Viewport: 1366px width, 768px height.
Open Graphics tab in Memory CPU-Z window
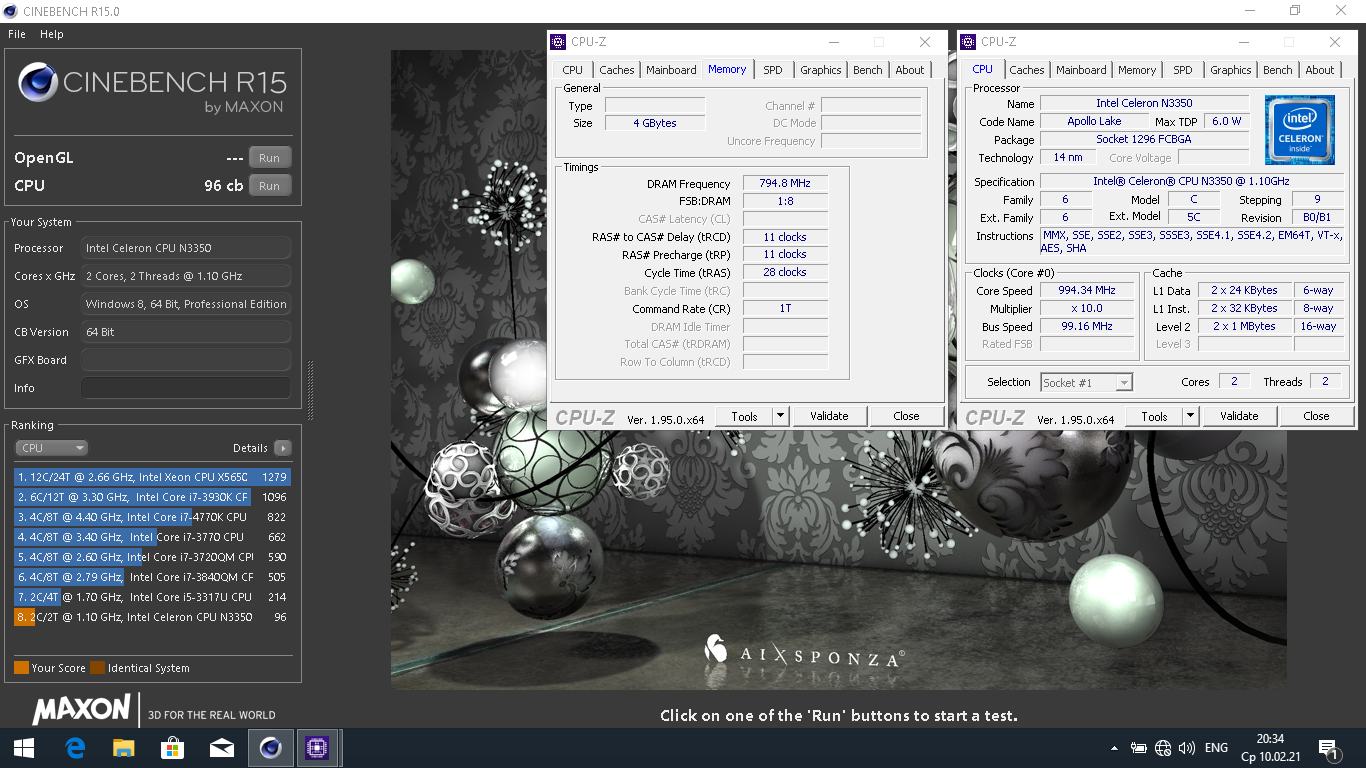tap(821, 70)
